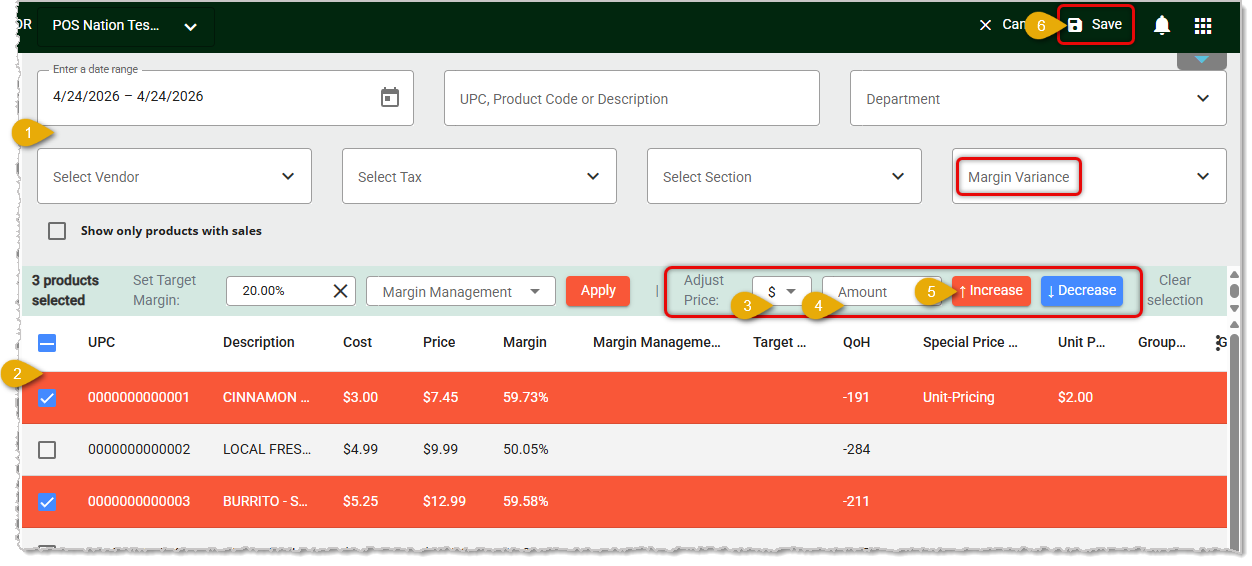Click the Margin Management column header
1252x566 pixels.
pyautogui.click(x=657, y=342)
